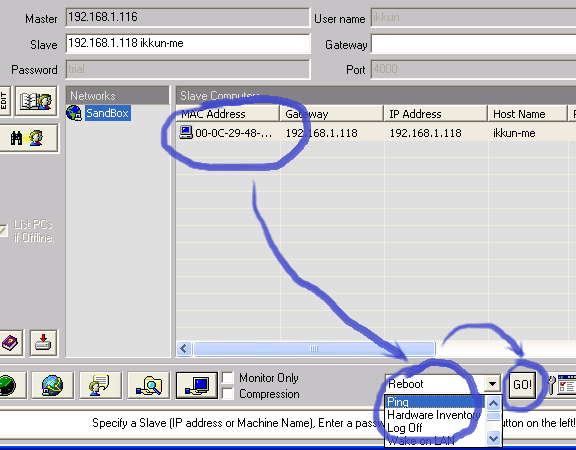This screenshot has height=450, width=576.
Task: Choose Log Off in the action list
Action: pyautogui.click(x=435, y=428)
